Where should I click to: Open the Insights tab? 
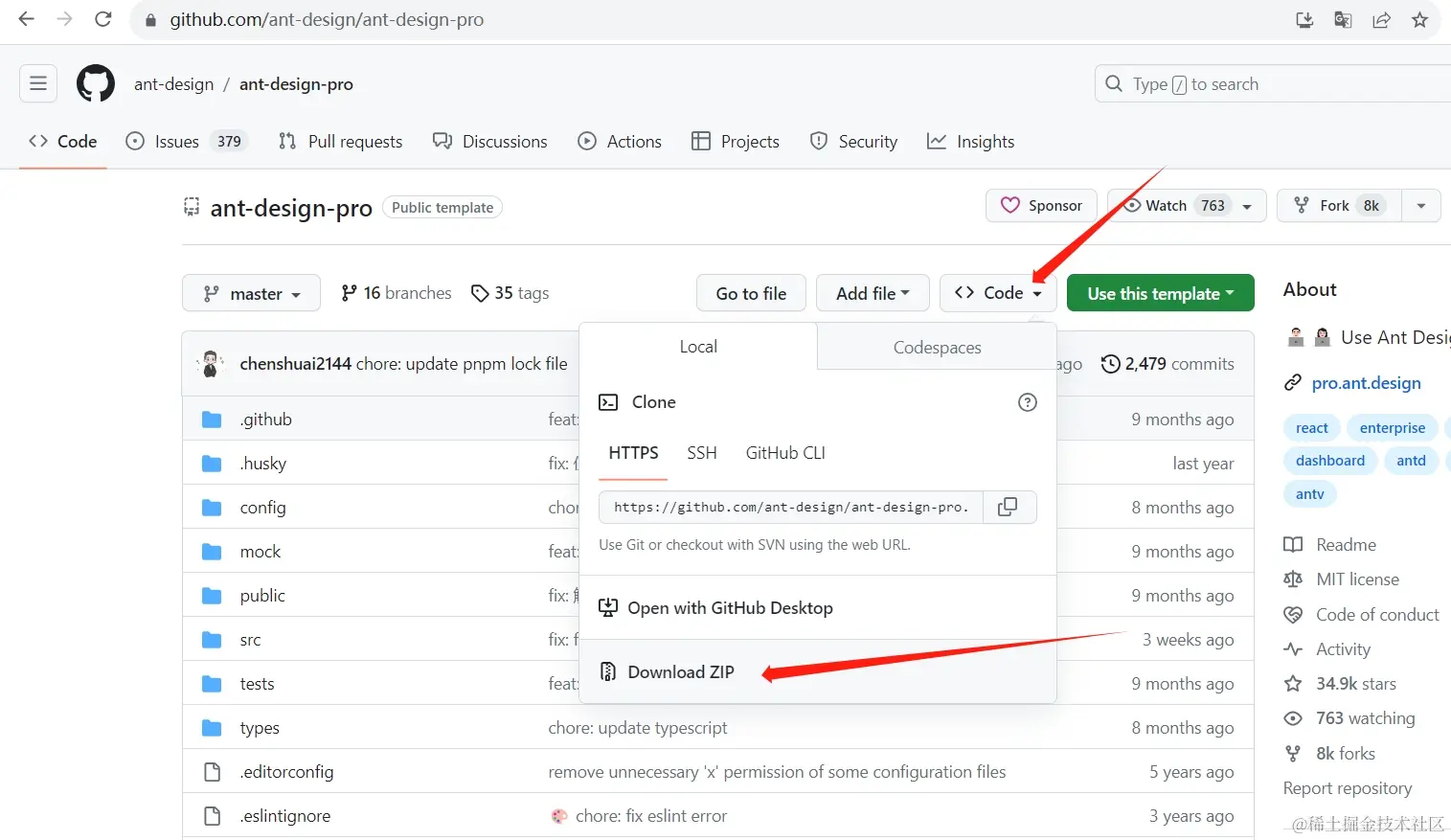pos(970,142)
